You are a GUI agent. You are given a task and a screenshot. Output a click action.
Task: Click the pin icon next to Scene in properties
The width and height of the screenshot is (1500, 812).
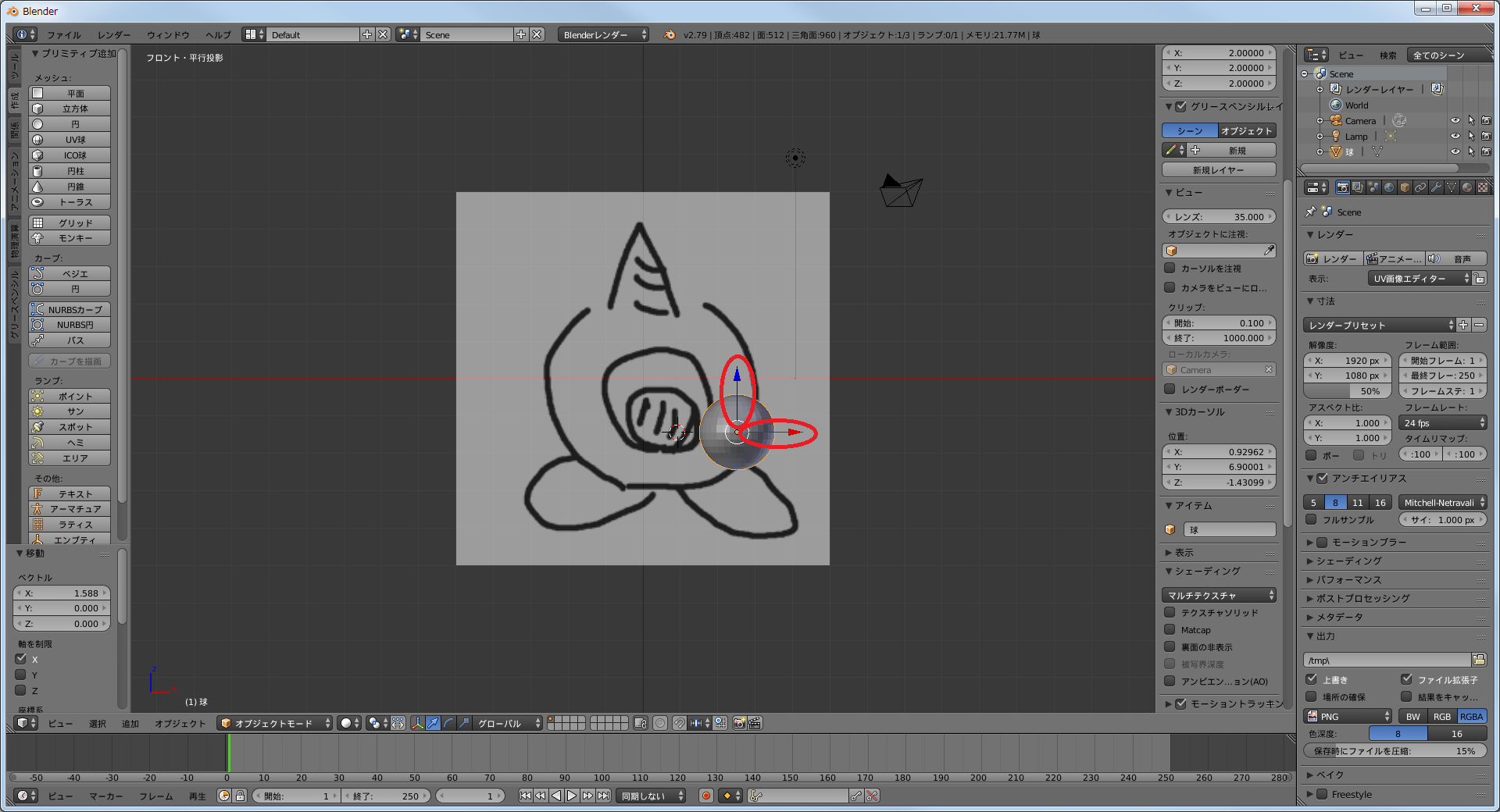click(1311, 212)
